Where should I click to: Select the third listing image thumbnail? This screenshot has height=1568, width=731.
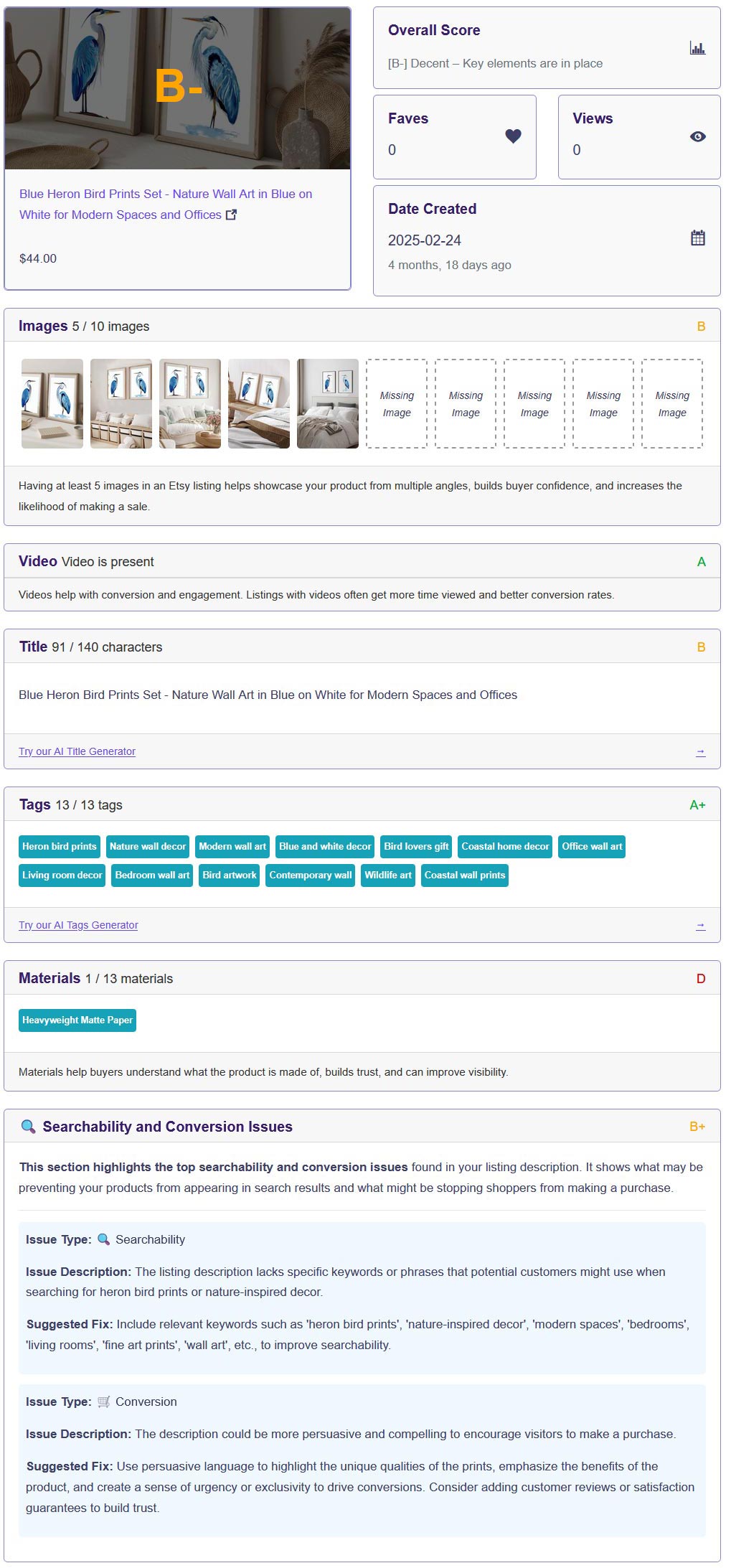190,403
